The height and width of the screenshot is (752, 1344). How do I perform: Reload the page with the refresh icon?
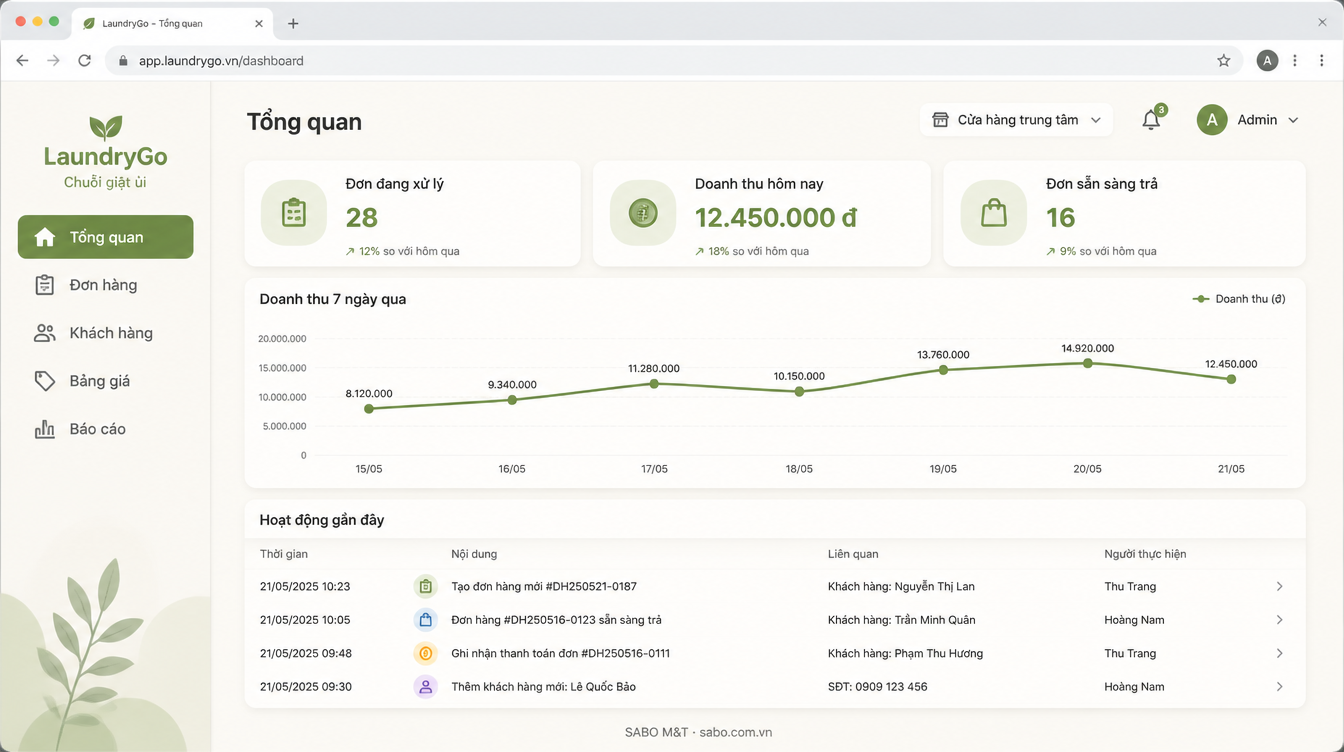pyautogui.click(x=85, y=61)
